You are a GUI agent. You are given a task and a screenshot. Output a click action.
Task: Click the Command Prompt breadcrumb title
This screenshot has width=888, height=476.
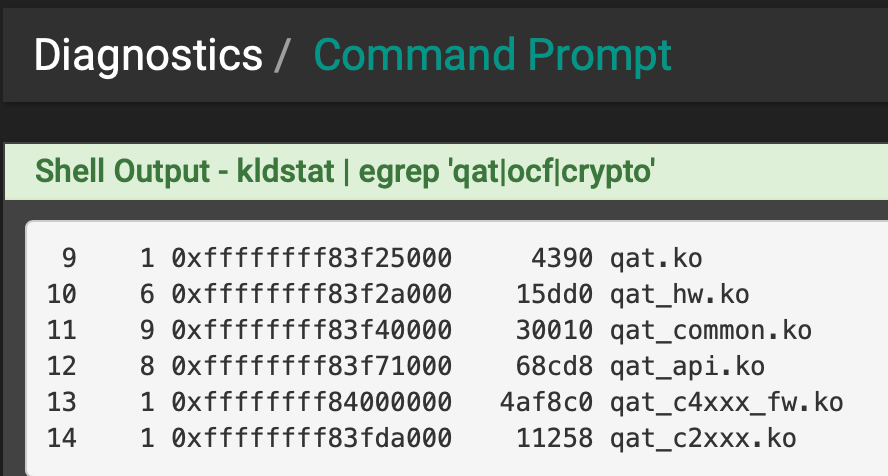(492, 56)
